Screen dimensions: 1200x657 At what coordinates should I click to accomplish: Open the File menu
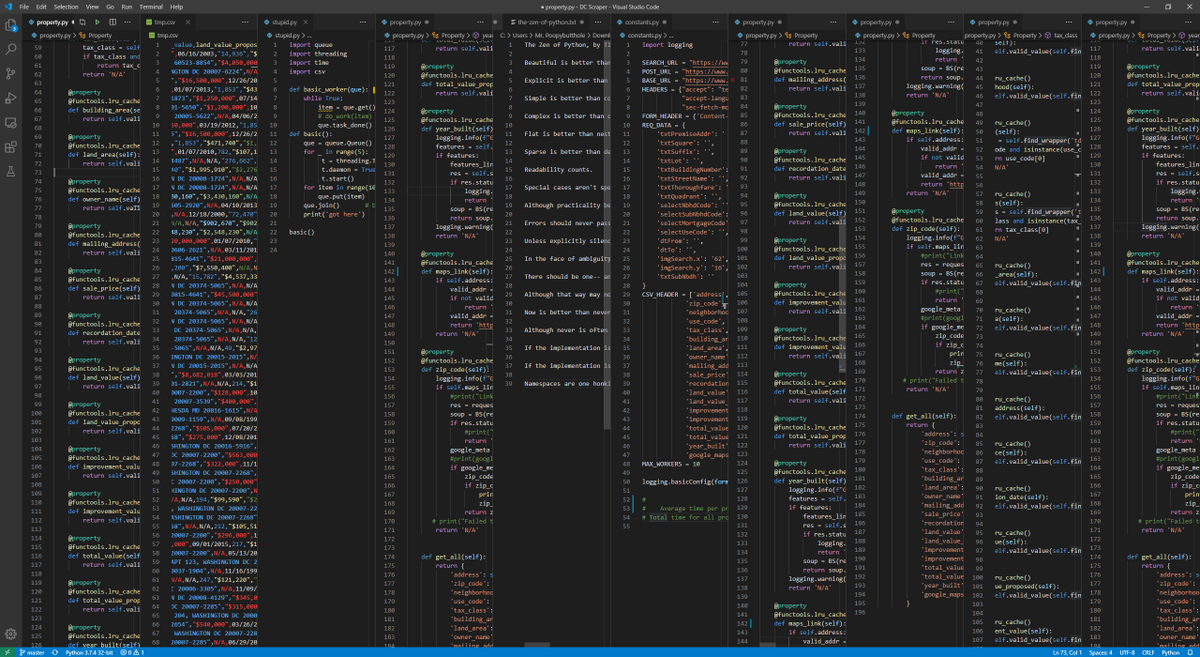[24, 6]
